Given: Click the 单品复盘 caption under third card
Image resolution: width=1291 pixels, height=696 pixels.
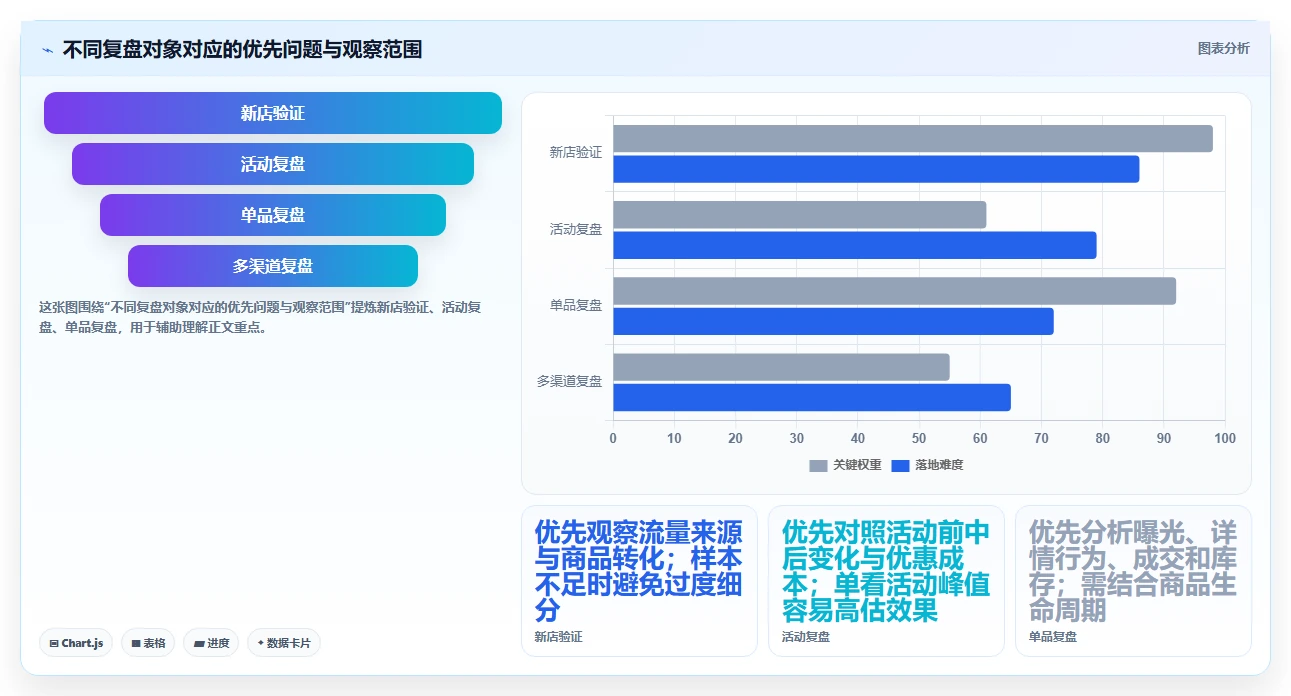Looking at the screenshot, I should tap(1052, 637).
